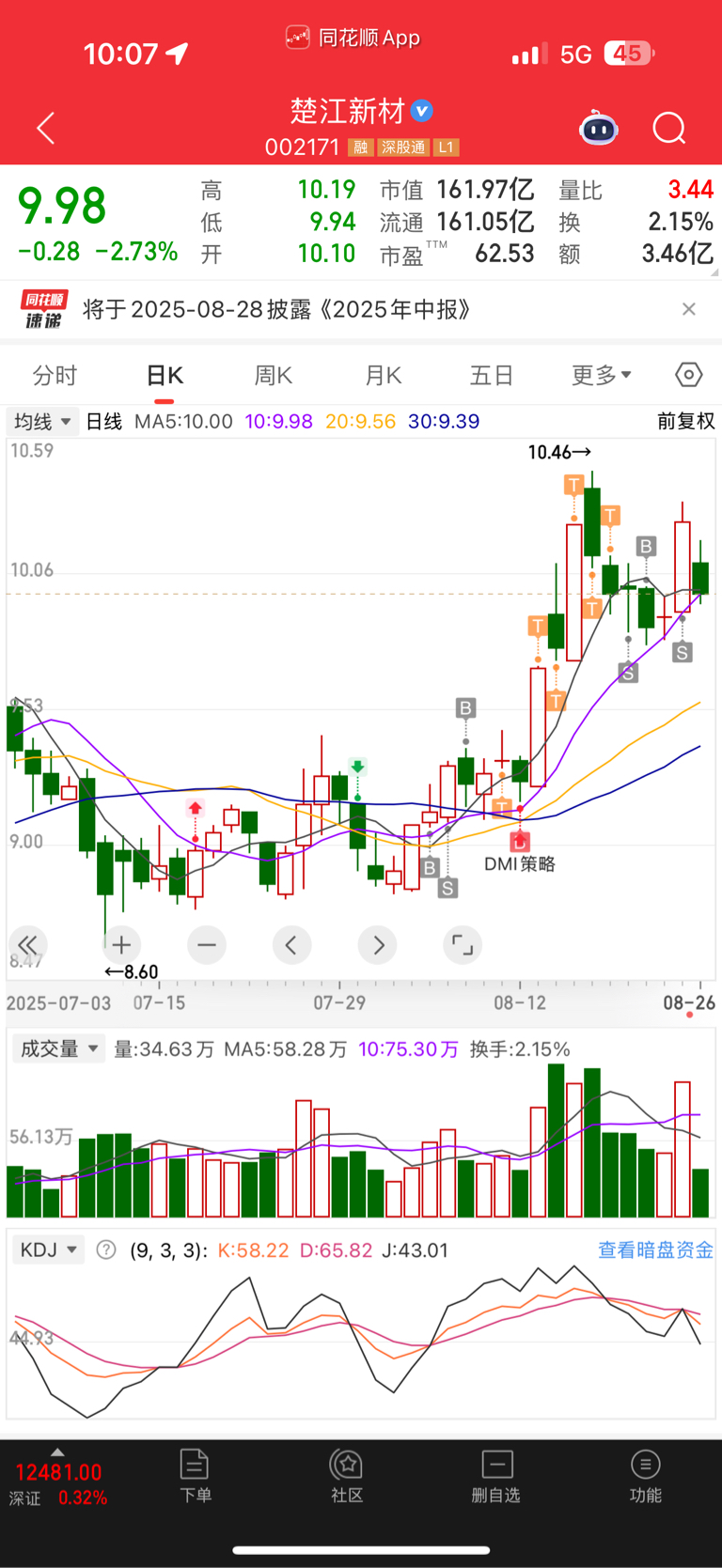Screen dimensions: 722x1568
Task: Tap the 08-26 date label
Action: click(689, 1002)
